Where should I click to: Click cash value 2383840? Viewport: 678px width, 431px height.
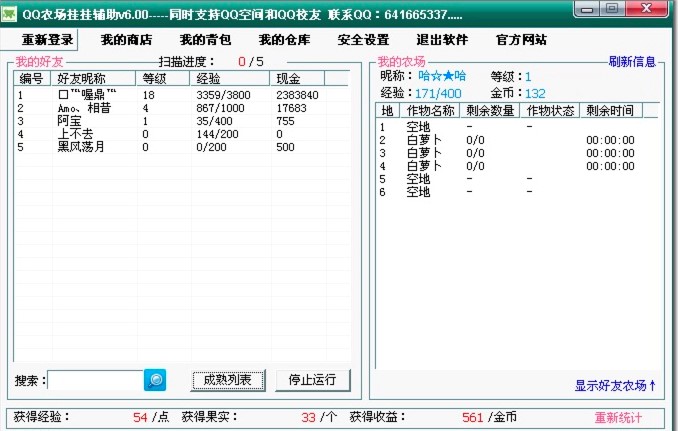point(297,95)
